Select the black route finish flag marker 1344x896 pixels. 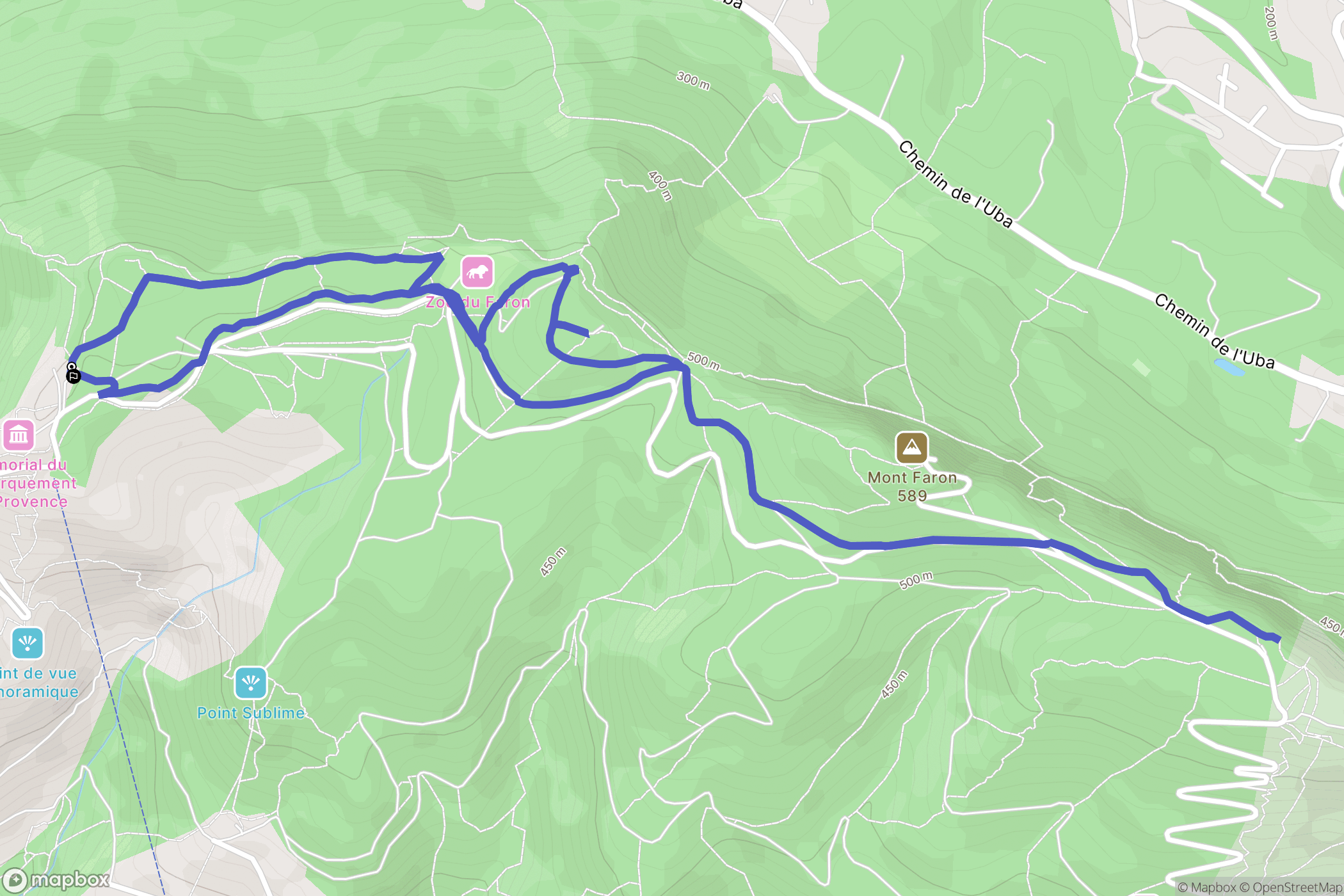point(74,376)
